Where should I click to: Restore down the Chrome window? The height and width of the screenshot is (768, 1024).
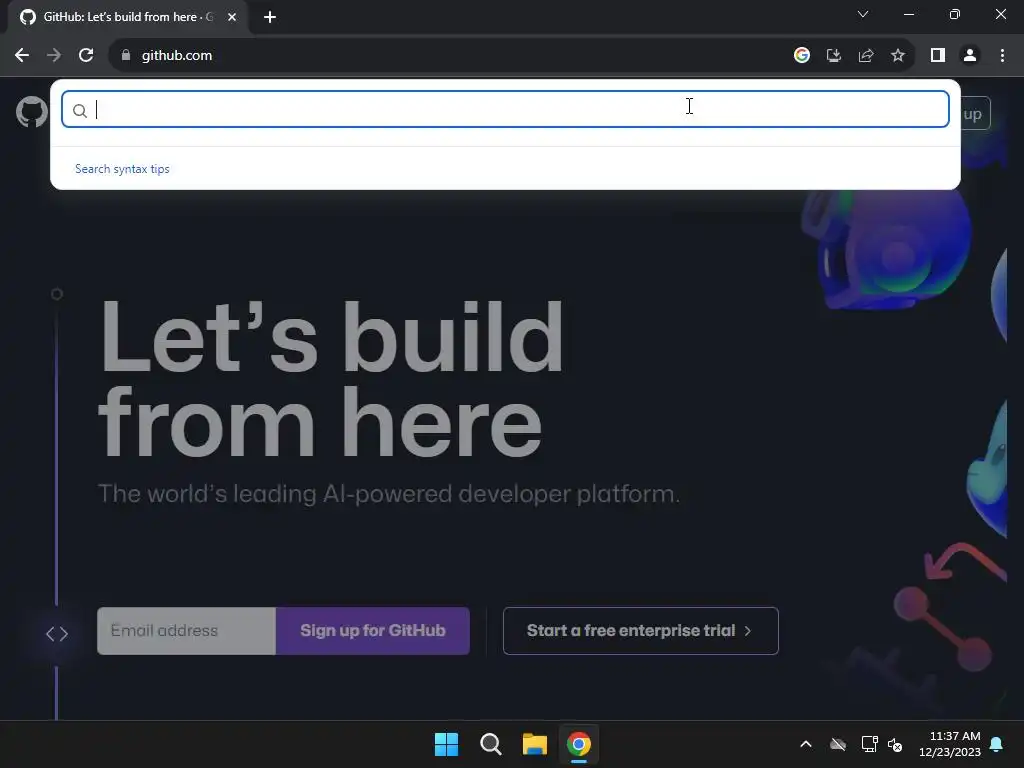(x=955, y=14)
